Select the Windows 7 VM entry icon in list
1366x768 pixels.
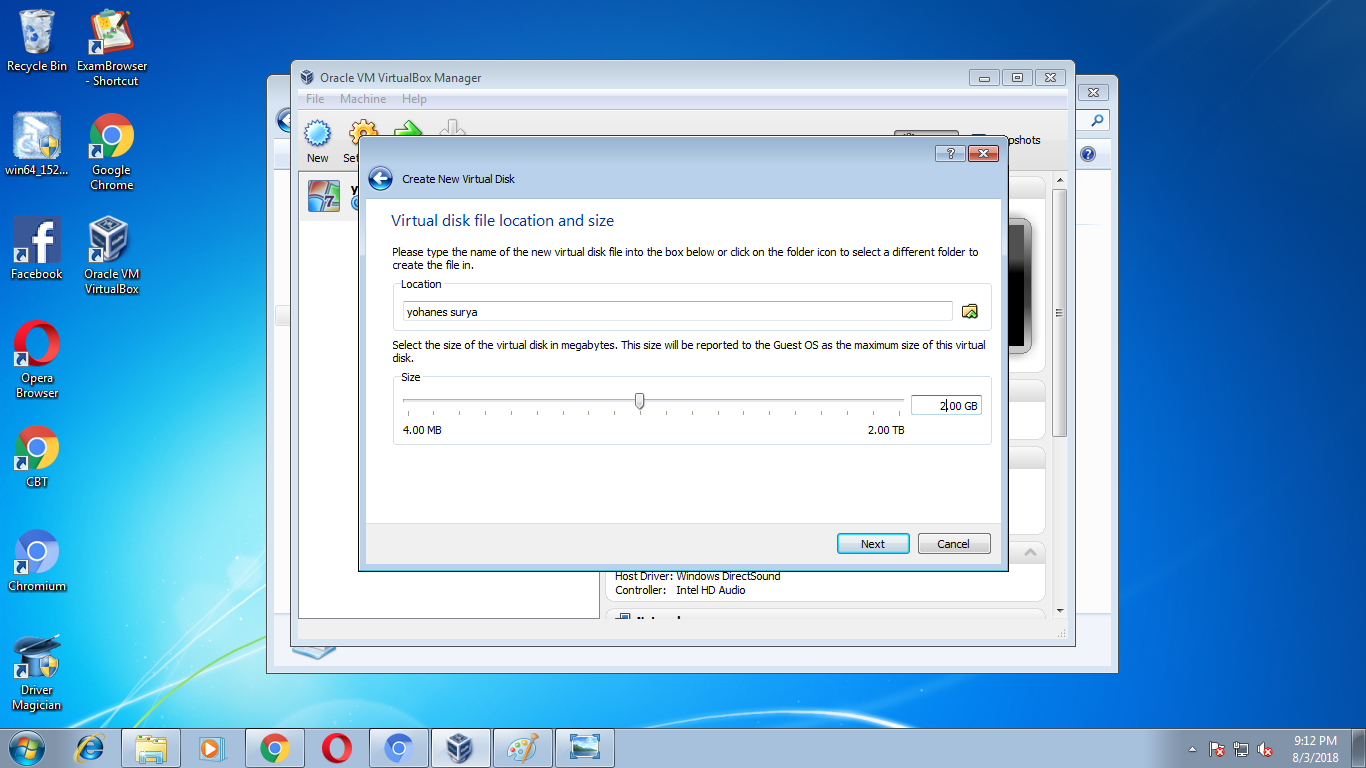coord(323,196)
